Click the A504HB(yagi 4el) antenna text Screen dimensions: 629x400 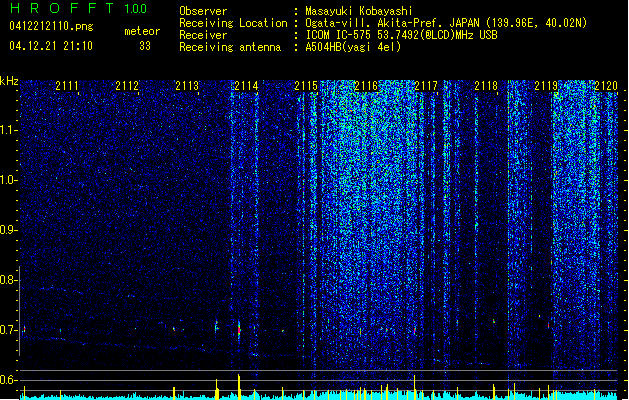(353, 47)
